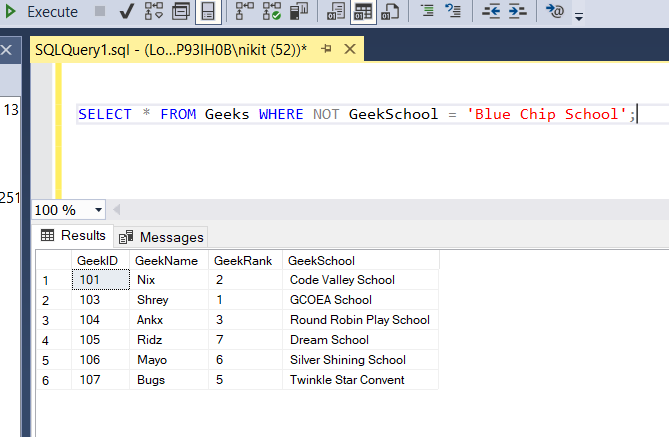Place cursor on the WHERE keyword
Viewport: 669px width, 437px height.
coord(281,114)
